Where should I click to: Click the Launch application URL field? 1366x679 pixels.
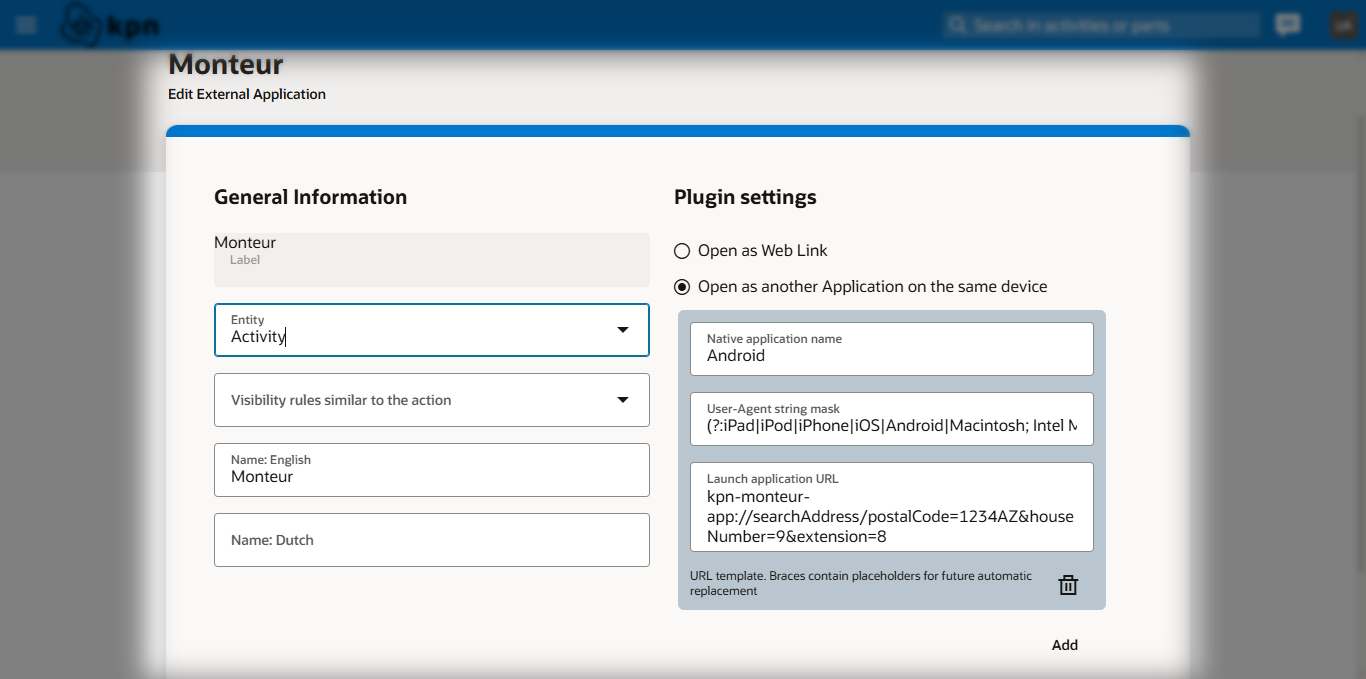coord(892,507)
